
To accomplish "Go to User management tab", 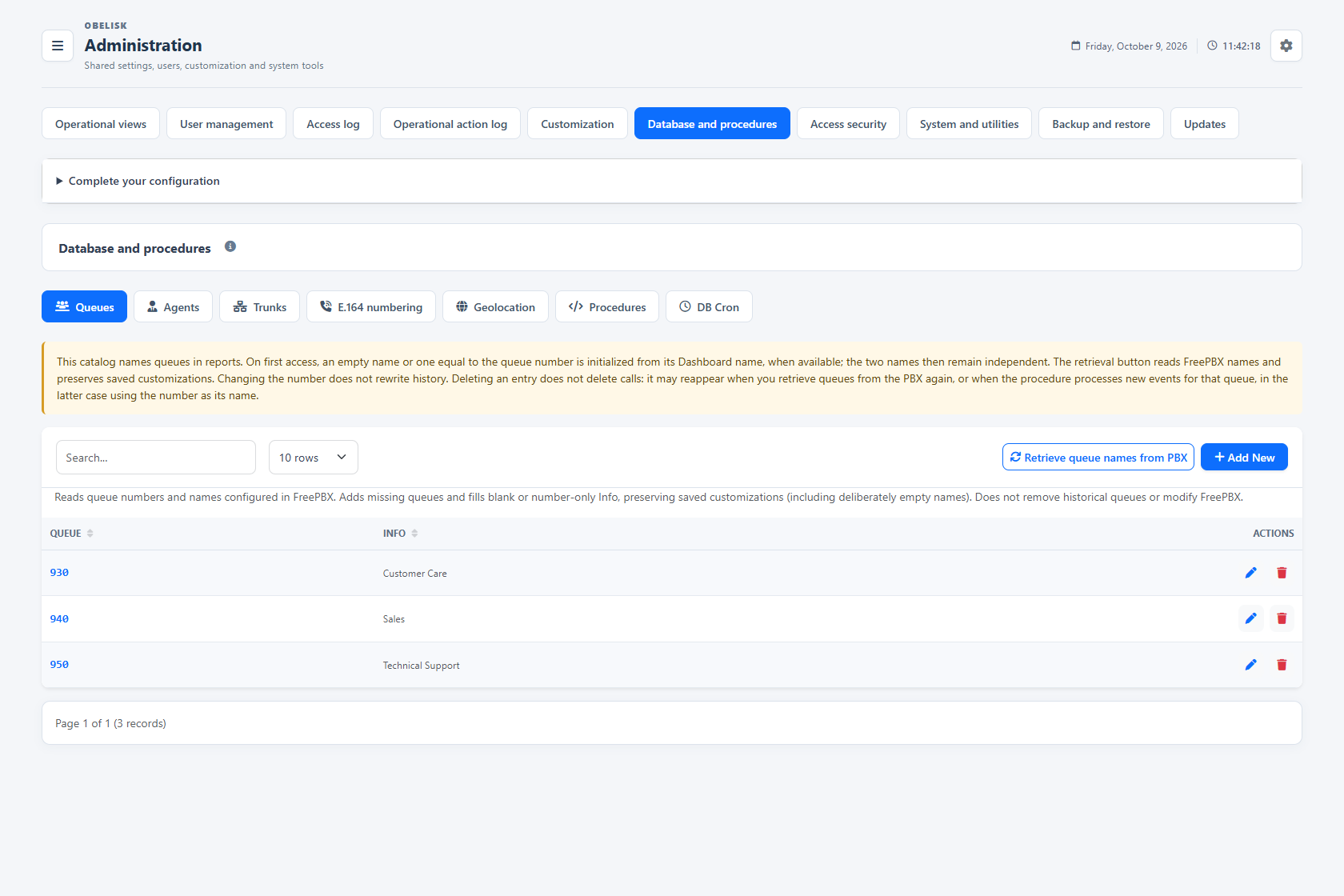I will click(x=226, y=123).
